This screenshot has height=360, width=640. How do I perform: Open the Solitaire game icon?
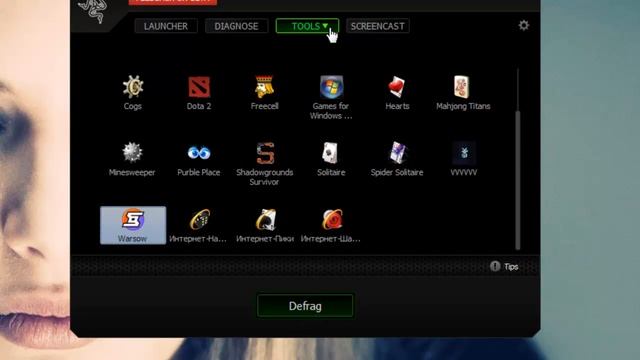[331, 153]
